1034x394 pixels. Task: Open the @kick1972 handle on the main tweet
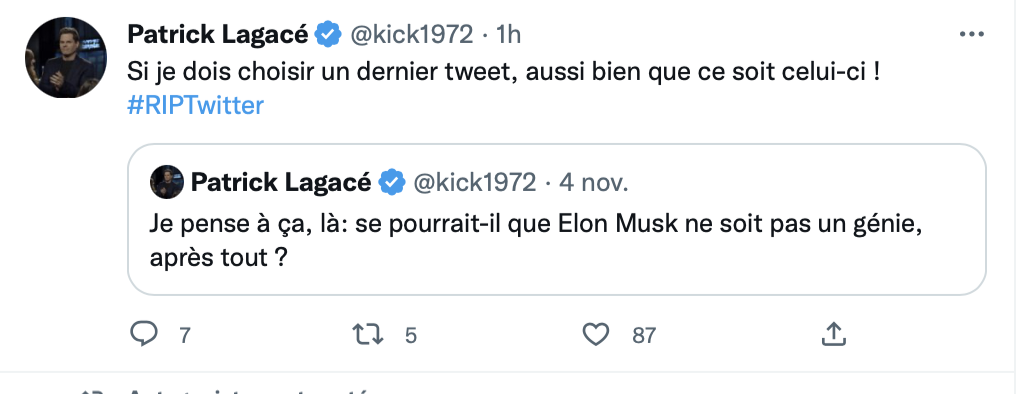(411, 34)
